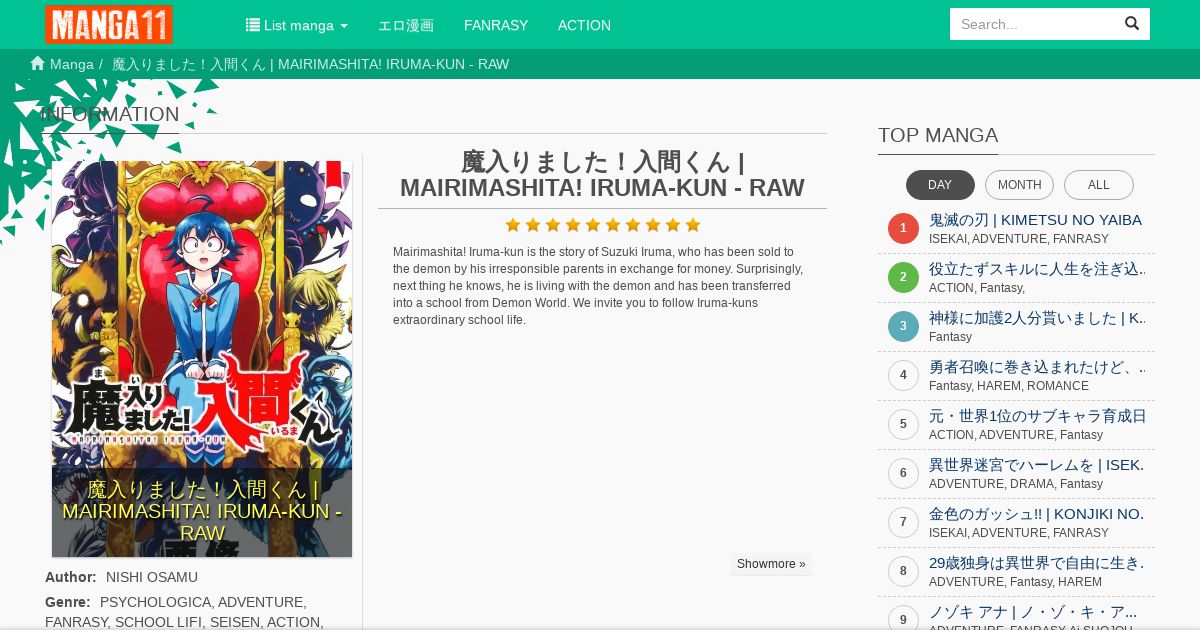Open 金色のガッシュ!! KONJIKI NO link
This screenshot has width=1200, height=630.
point(1036,514)
